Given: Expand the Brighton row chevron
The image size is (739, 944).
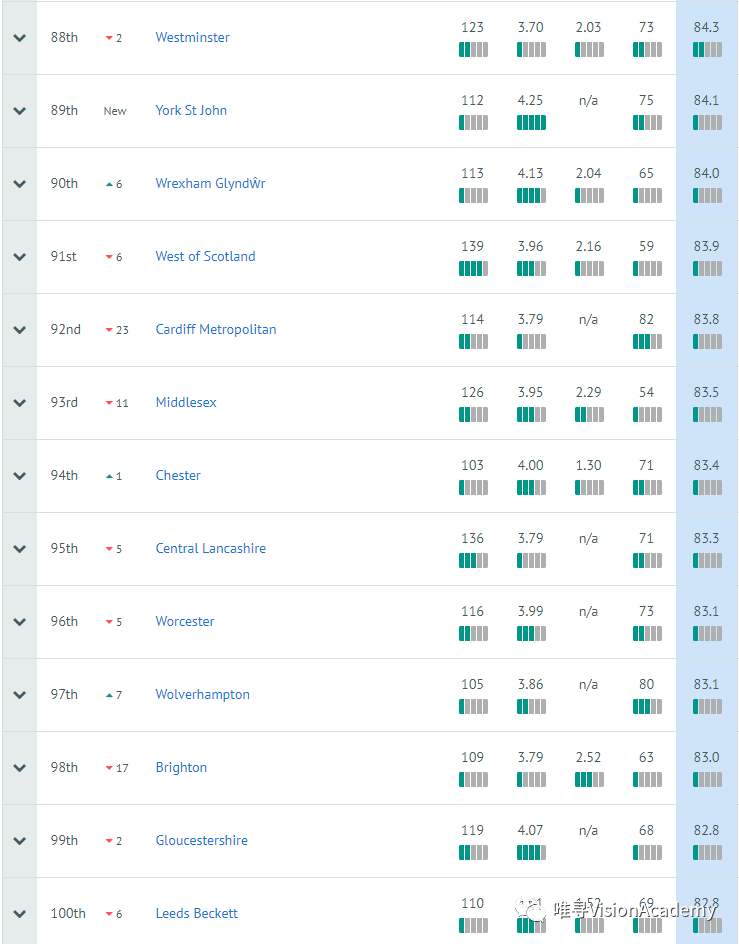Looking at the screenshot, I should click(x=20, y=768).
